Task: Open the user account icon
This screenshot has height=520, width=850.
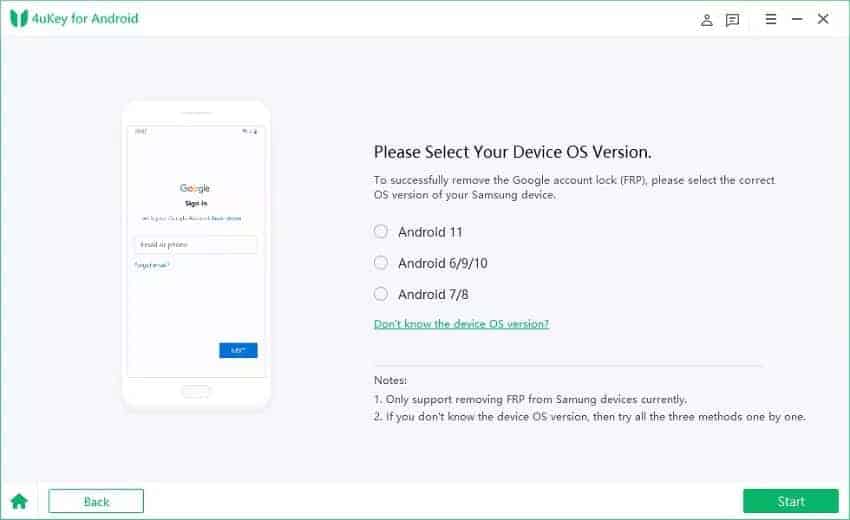Action: (706, 20)
